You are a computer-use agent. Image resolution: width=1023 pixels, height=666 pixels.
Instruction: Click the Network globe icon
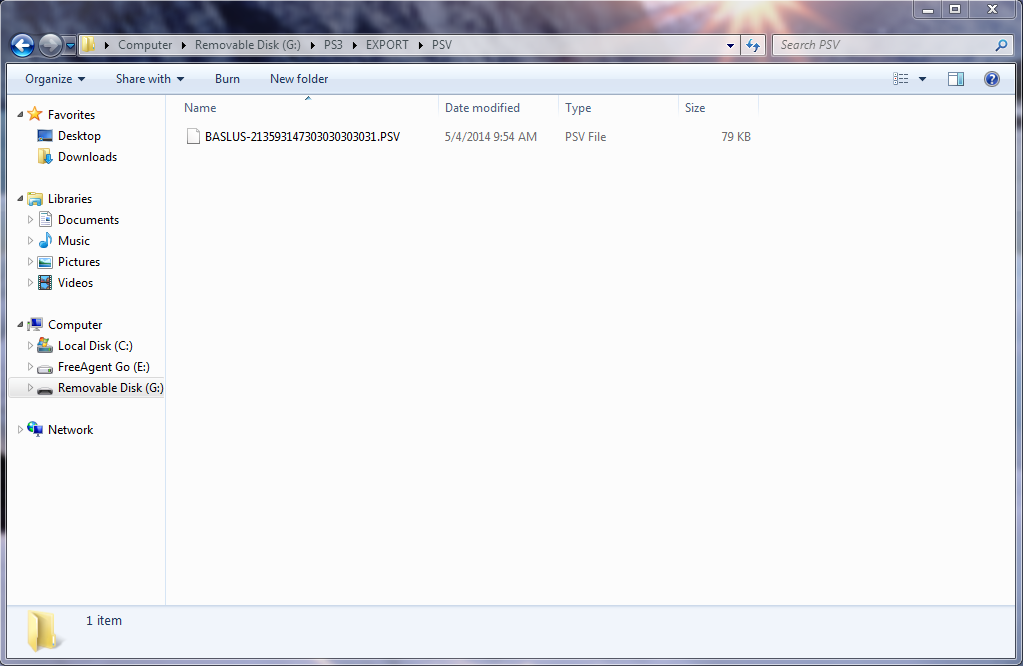[x=35, y=429]
